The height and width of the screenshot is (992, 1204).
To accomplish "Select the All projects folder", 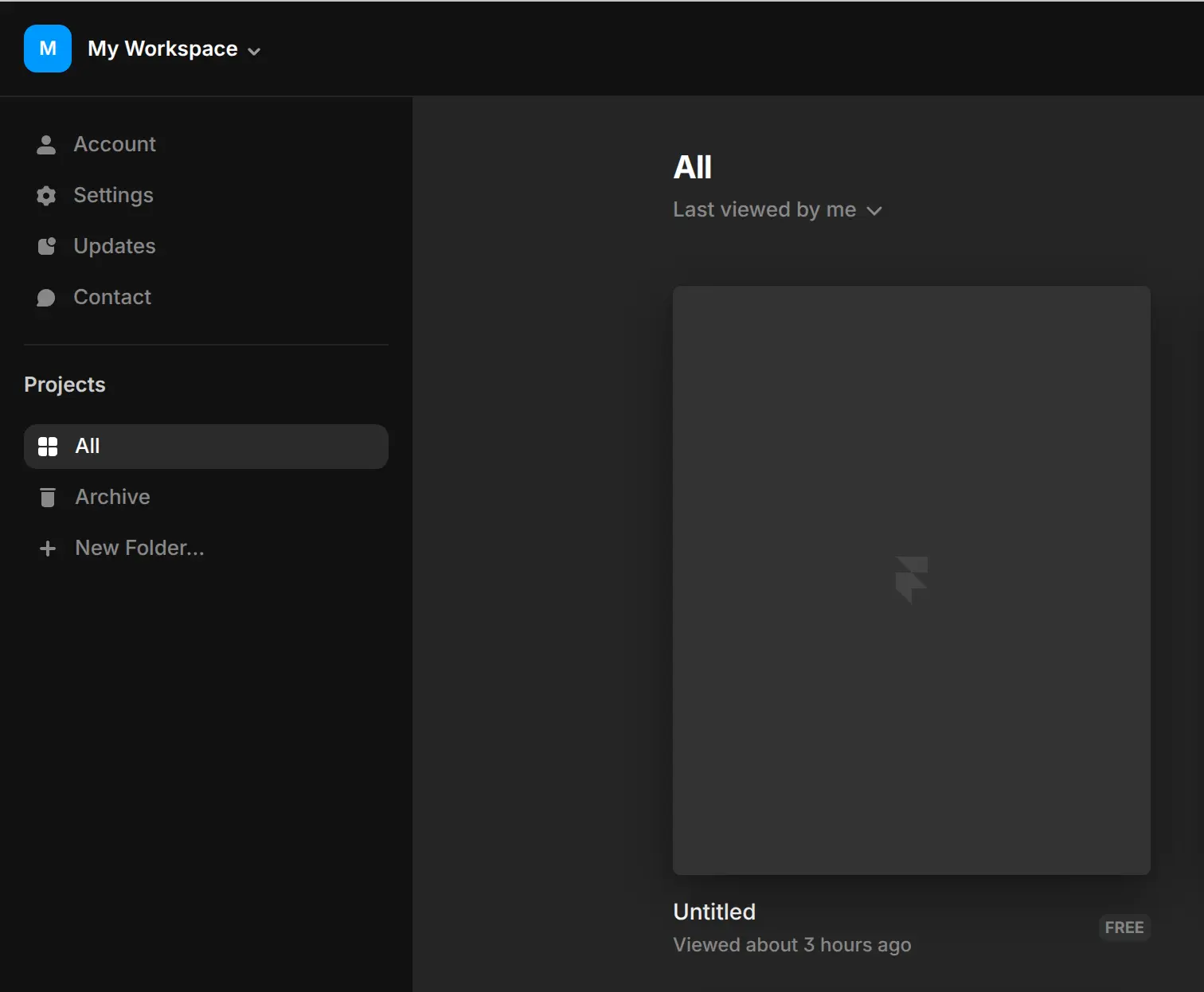I will 206,447.
